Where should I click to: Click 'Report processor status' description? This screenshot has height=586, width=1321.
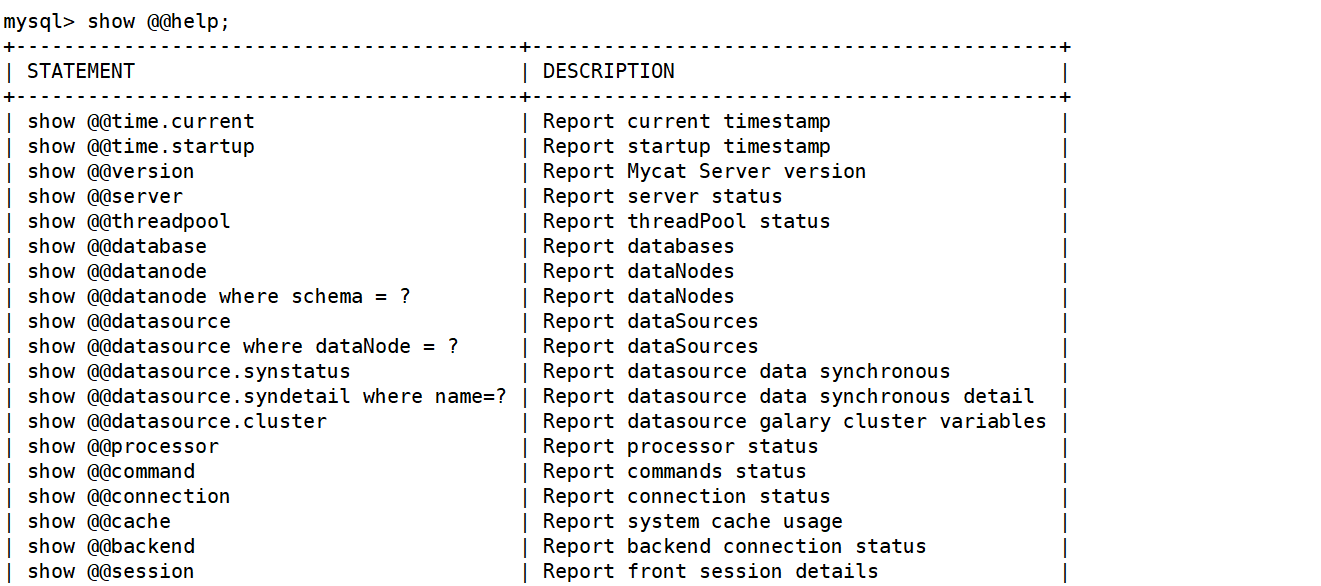(681, 446)
